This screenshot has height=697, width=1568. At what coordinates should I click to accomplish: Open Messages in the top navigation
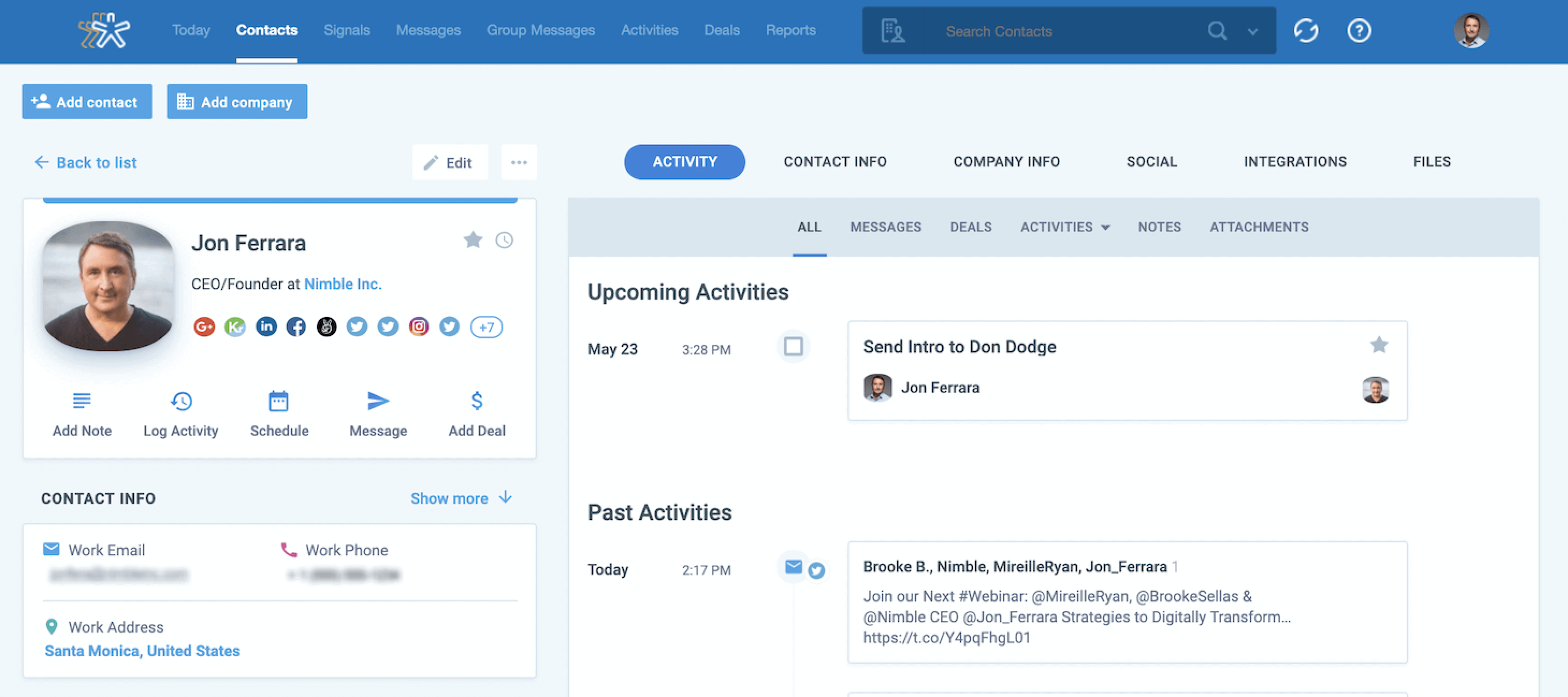pos(428,30)
